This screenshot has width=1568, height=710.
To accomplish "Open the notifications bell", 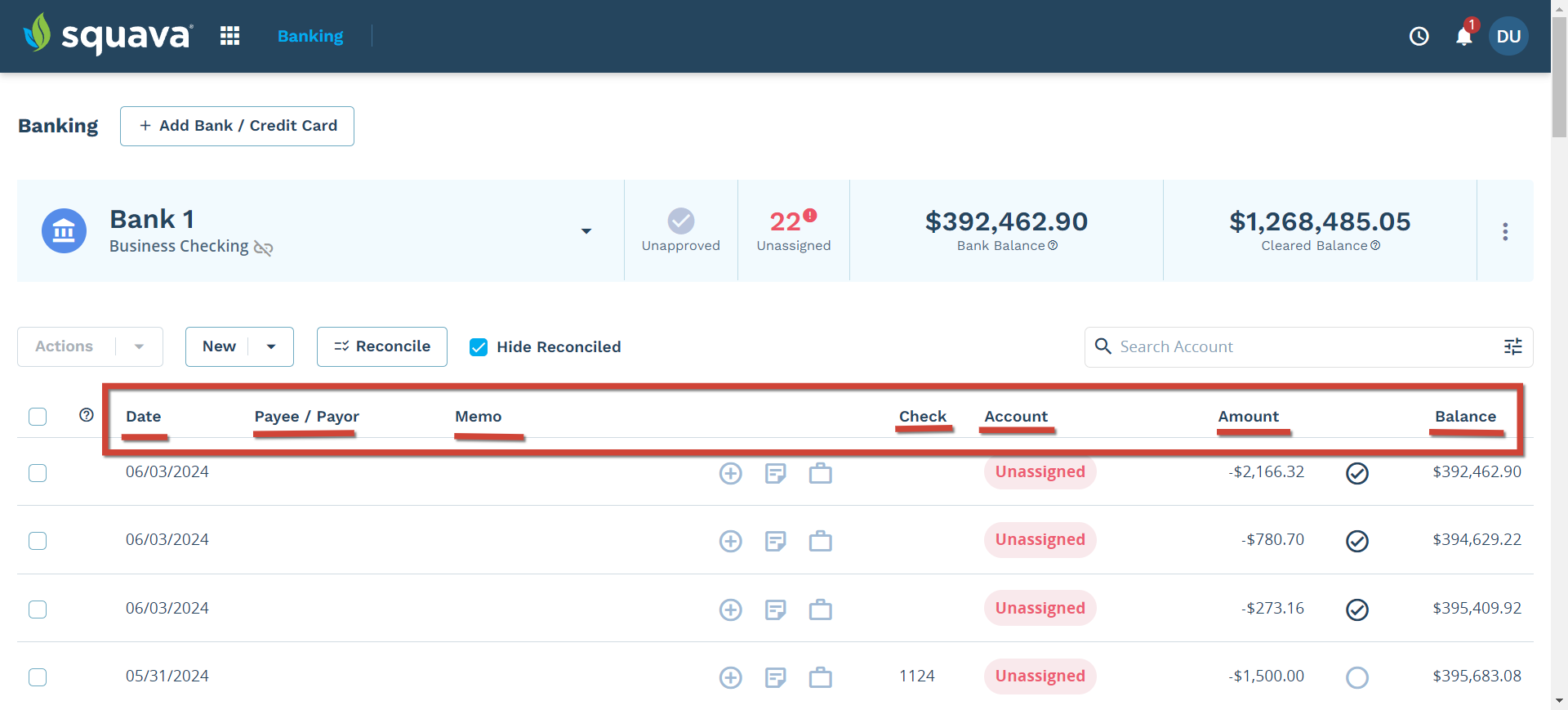I will tap(1464, 36).
